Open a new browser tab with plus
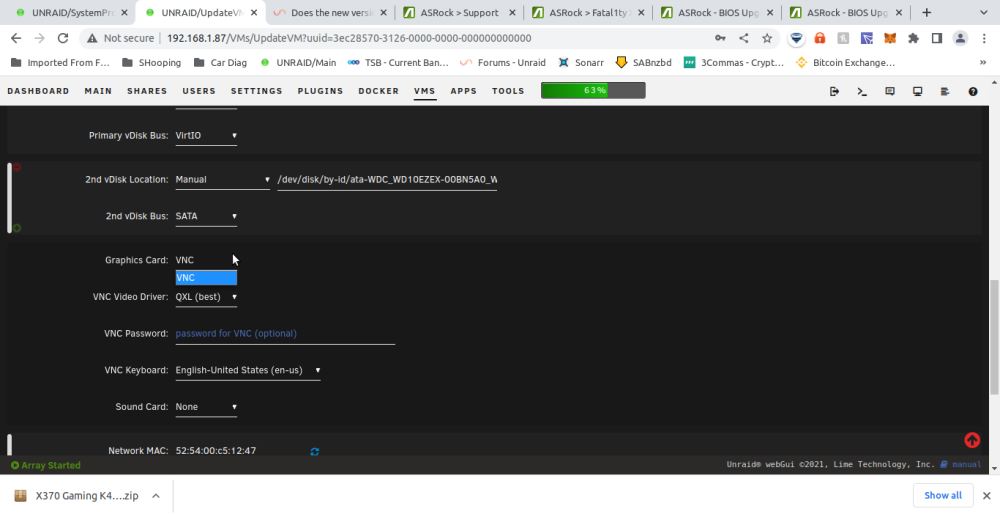 point(927,13)
